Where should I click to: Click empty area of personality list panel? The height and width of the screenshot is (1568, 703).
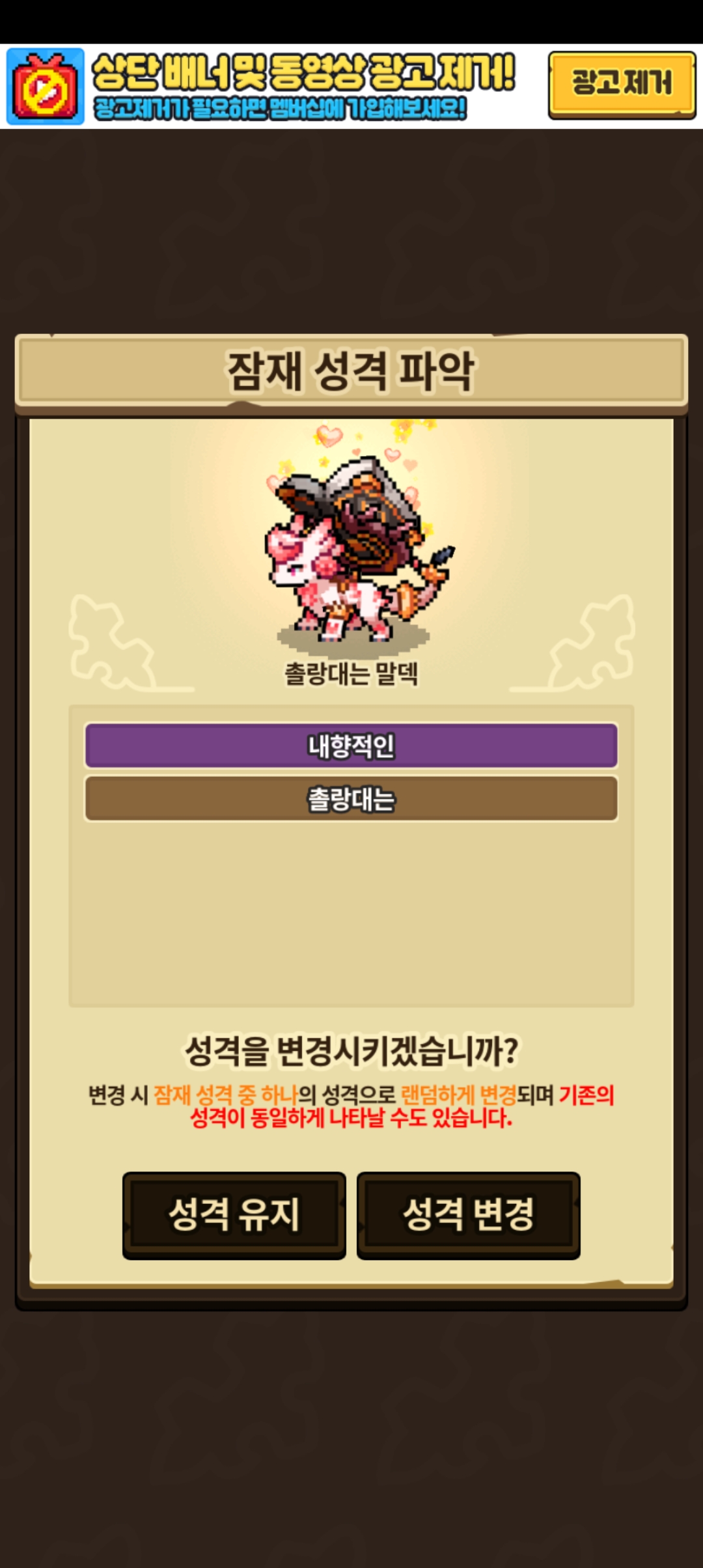351,915
